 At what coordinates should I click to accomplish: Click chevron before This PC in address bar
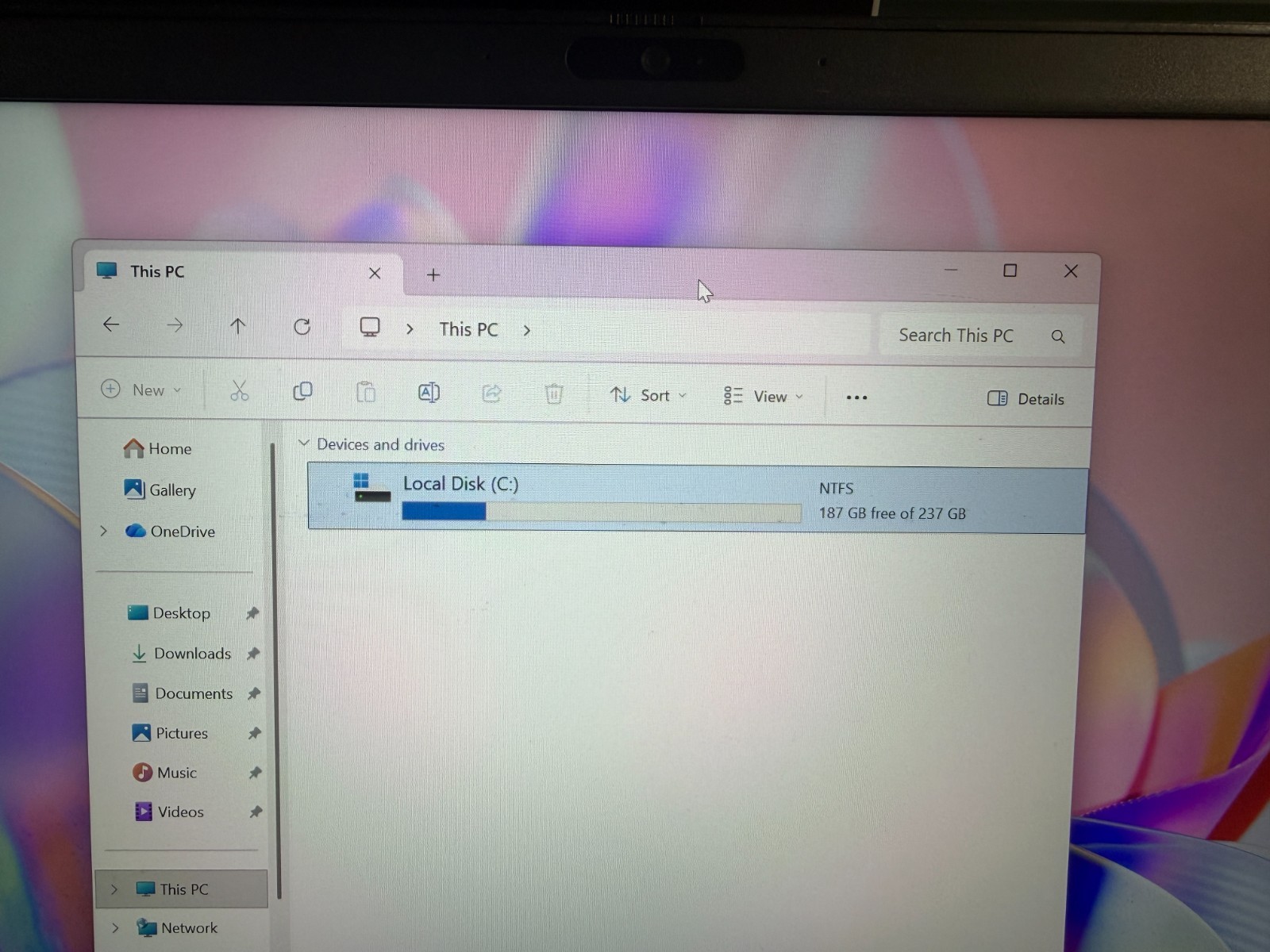pyautogui.click(x=410, y=328)
